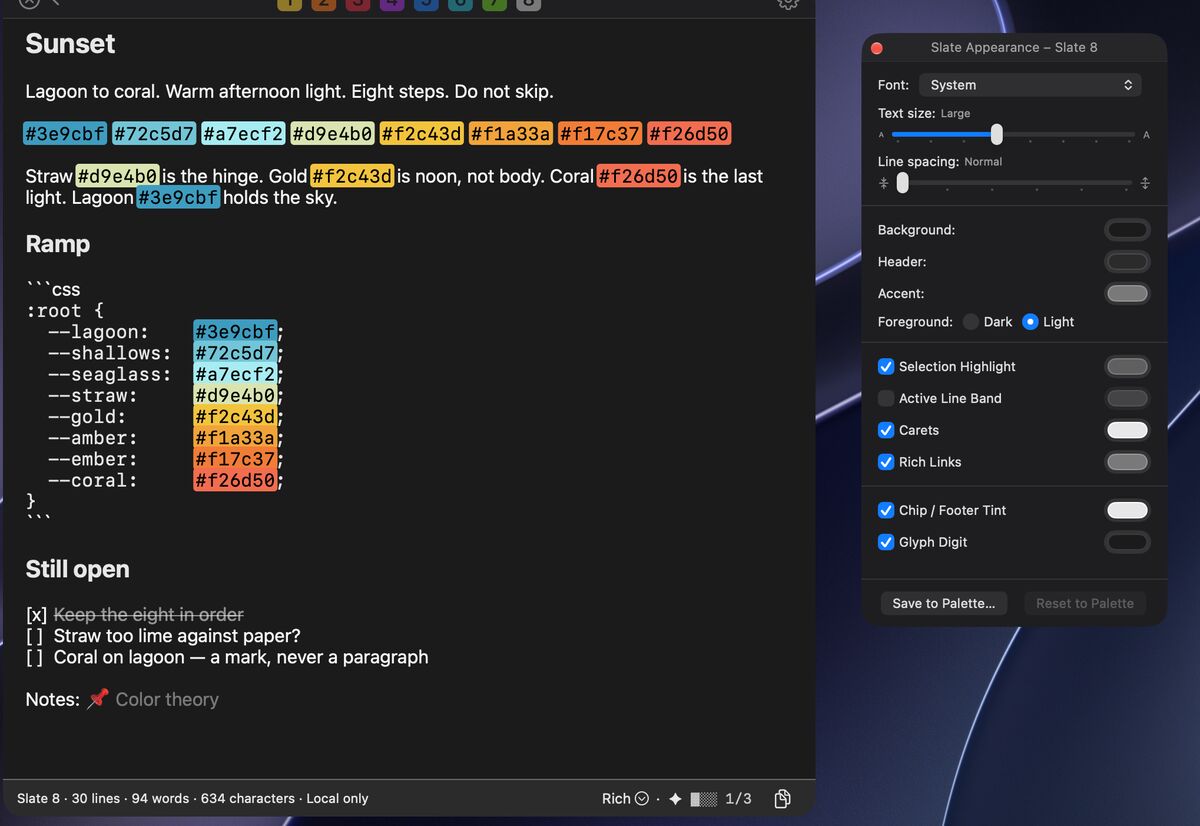Click the pushpin icon beside Color theory
Image resolution: width=1200 pixels, height=826 pixels.
tap(97, 699)
